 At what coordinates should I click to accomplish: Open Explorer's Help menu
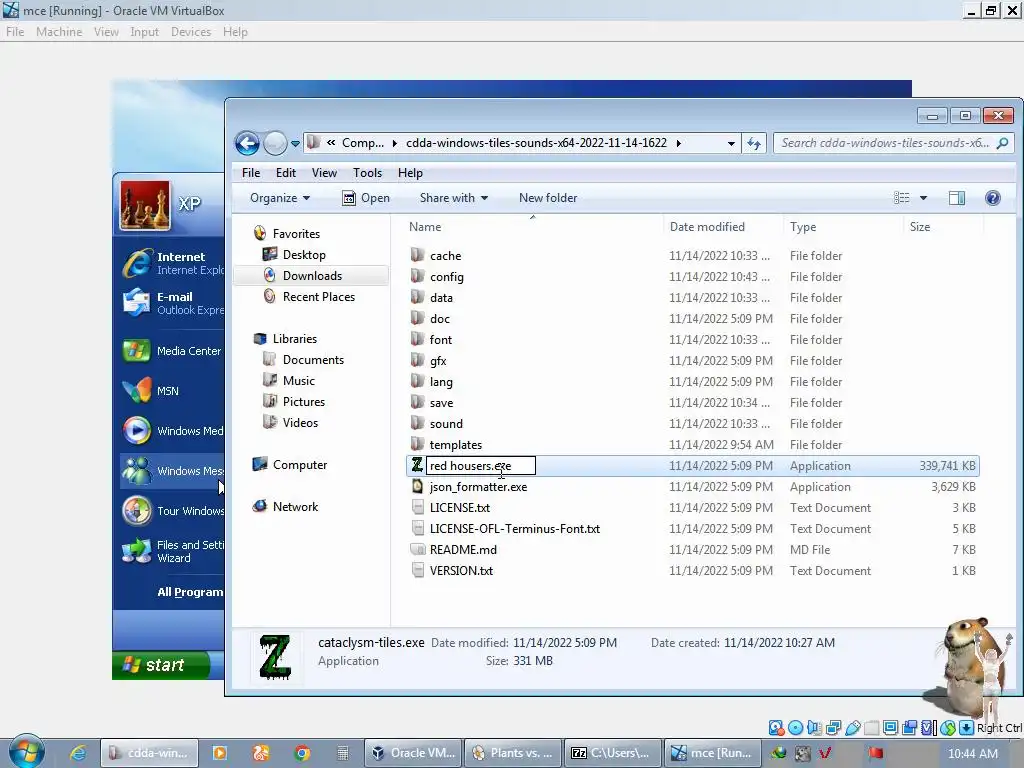tap(410, 173)
